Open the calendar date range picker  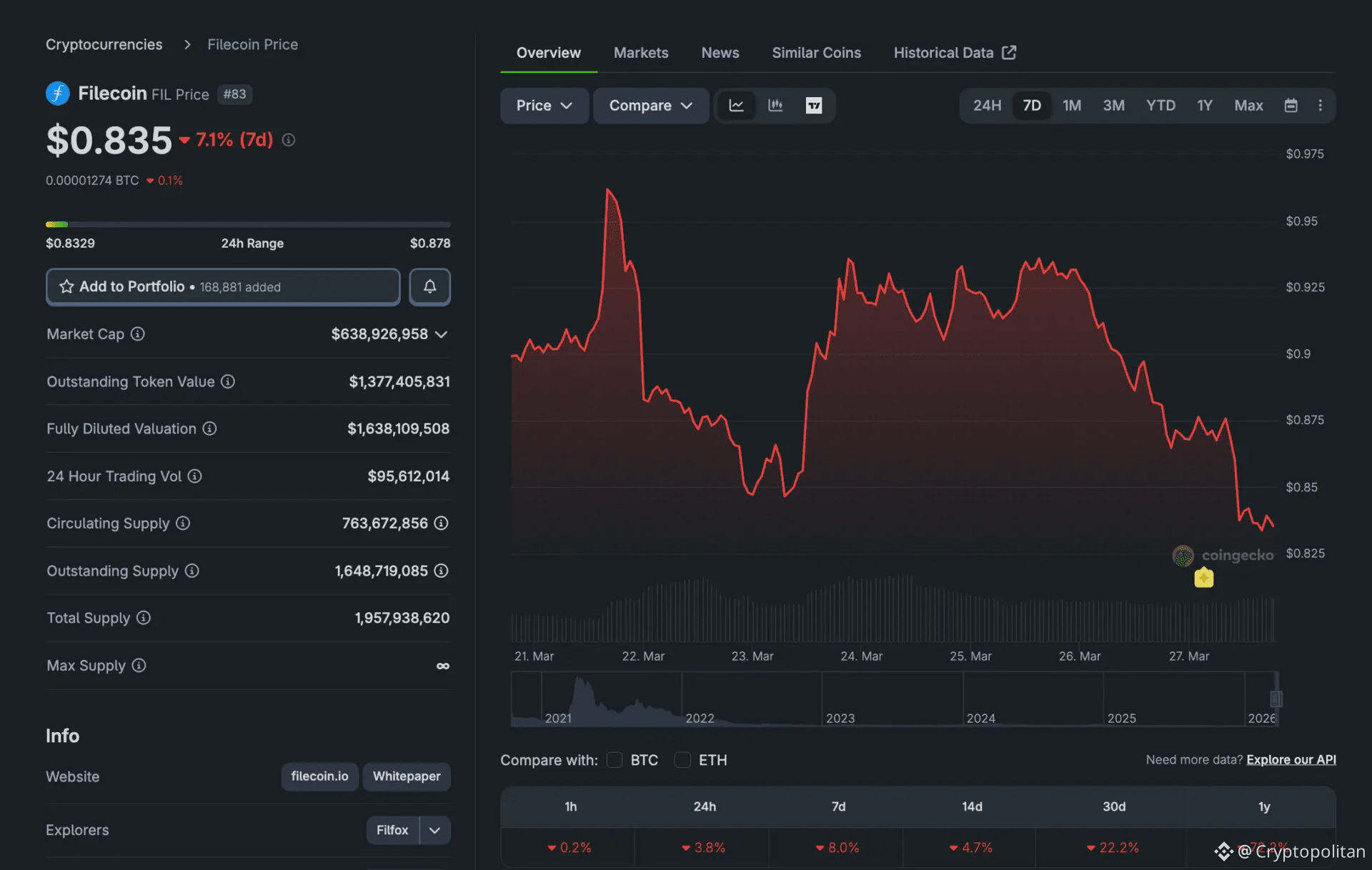(x=1291, y=106)
